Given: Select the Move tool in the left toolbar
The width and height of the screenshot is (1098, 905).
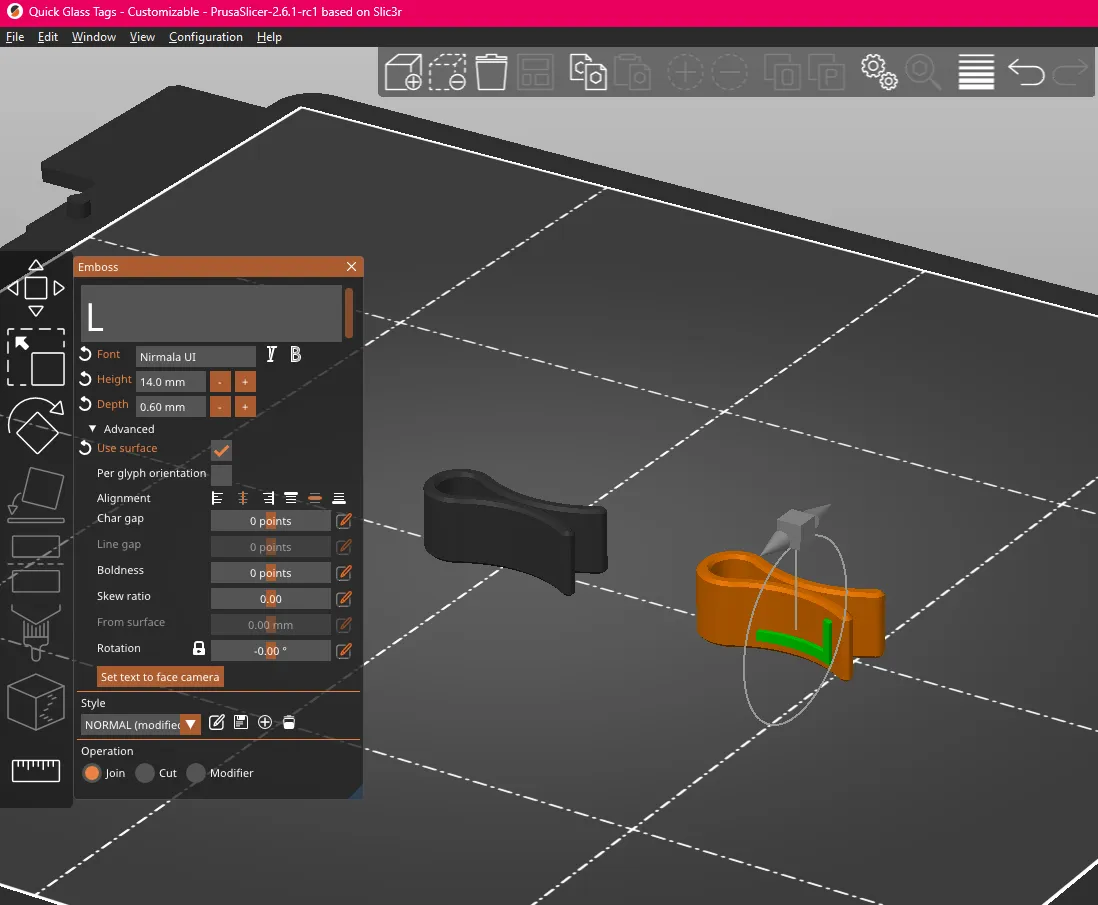Looking at the screenshot, I should (x=36, y=287).
